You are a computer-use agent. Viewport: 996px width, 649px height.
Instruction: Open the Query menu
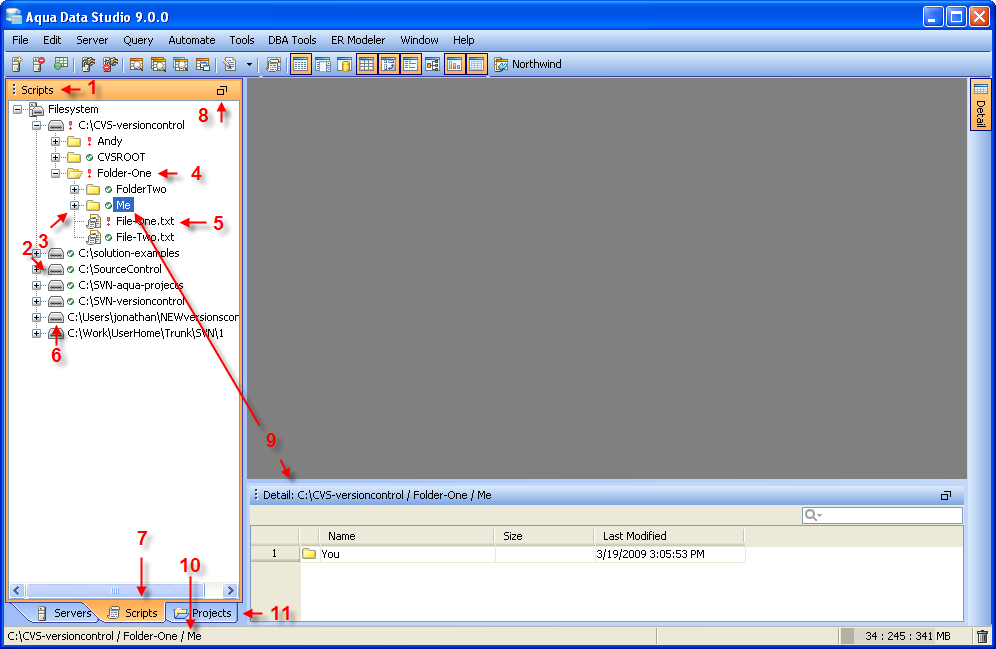click(x=138, y=40)
